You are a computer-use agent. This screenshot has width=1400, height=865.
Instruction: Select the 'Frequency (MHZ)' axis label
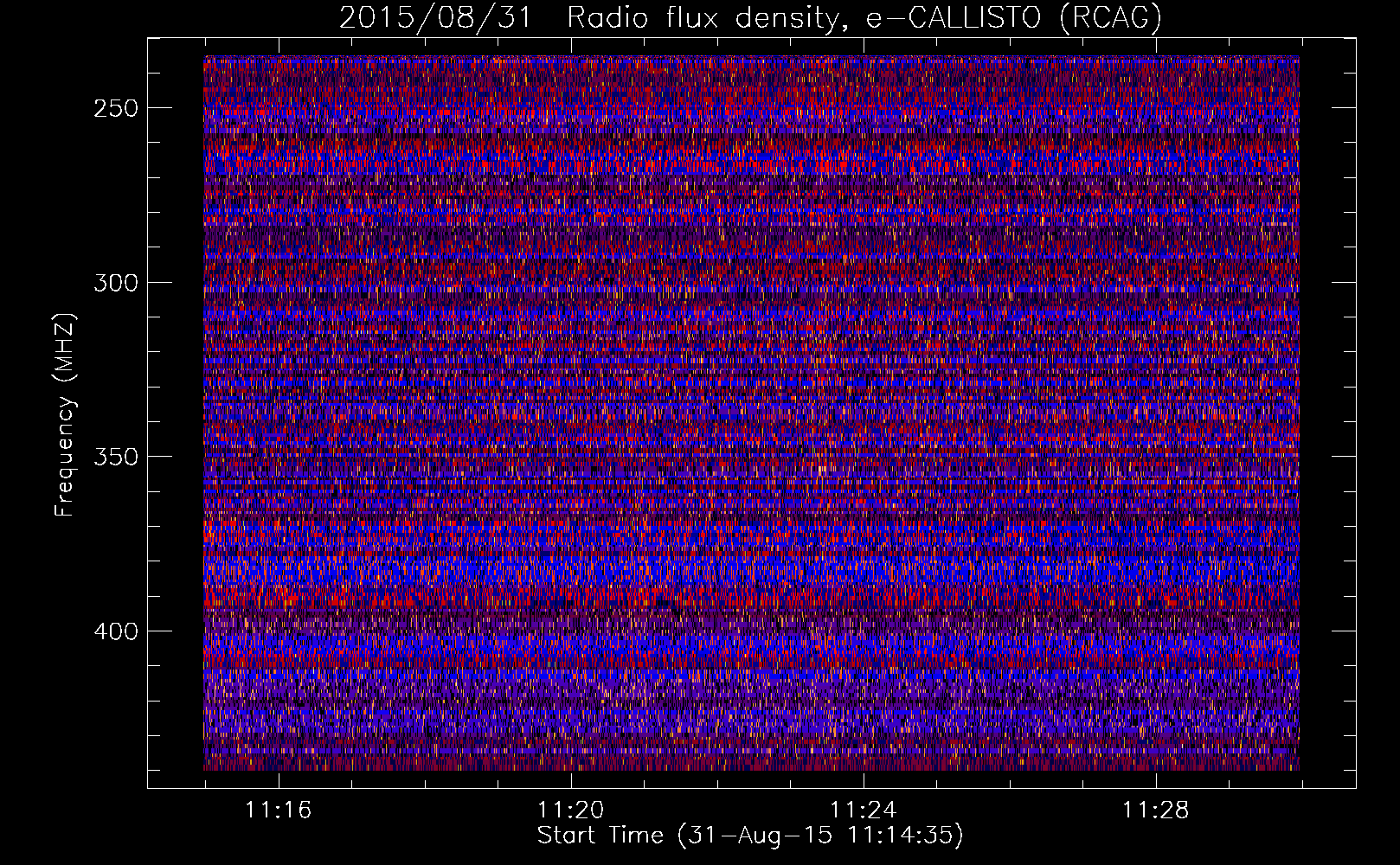65,414
